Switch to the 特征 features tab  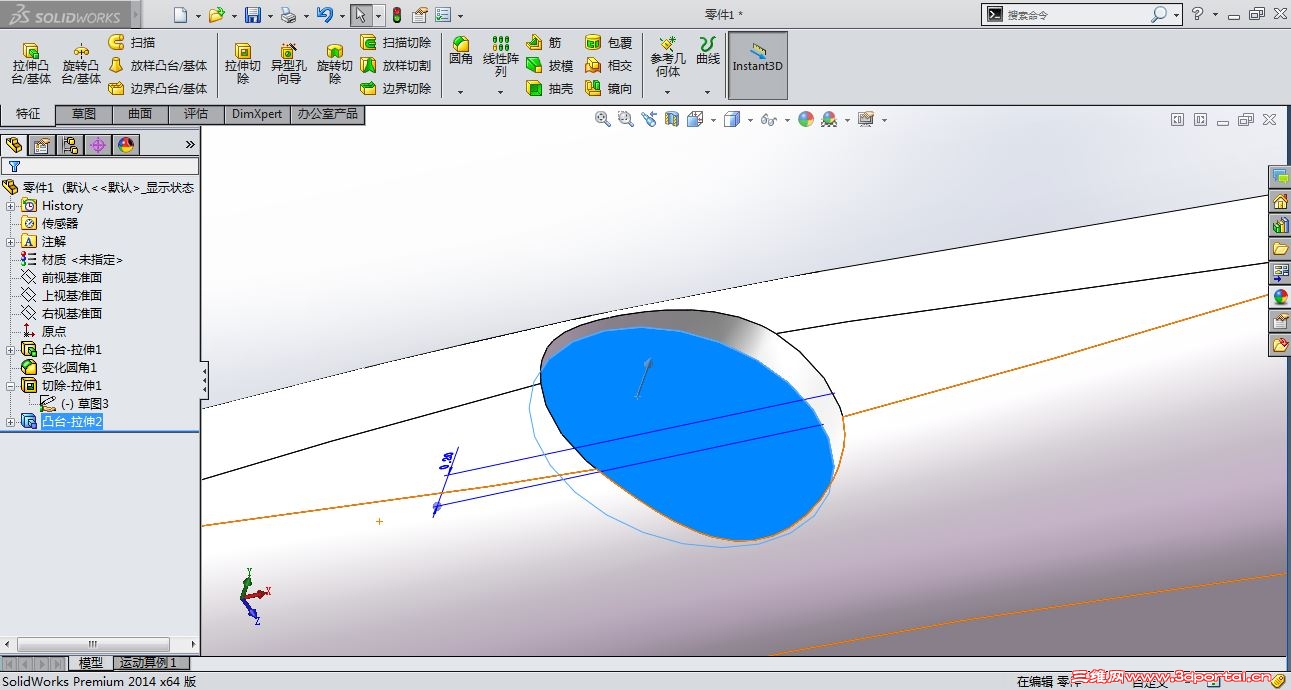[x=28, y=114]
